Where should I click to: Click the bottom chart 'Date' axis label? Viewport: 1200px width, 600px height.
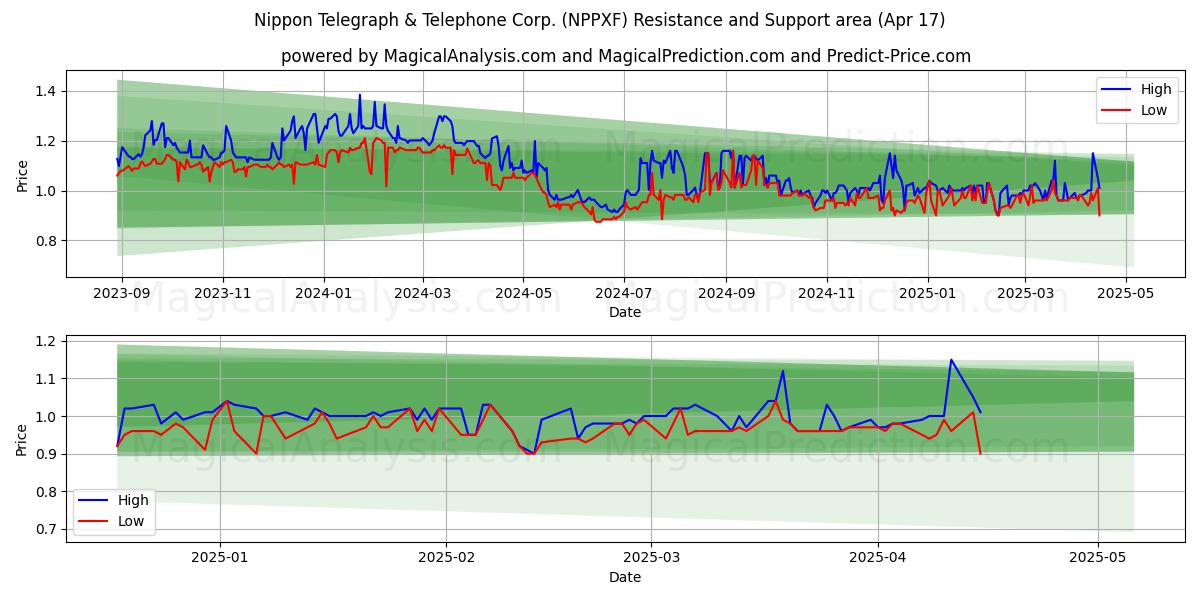tap(625, 577)
